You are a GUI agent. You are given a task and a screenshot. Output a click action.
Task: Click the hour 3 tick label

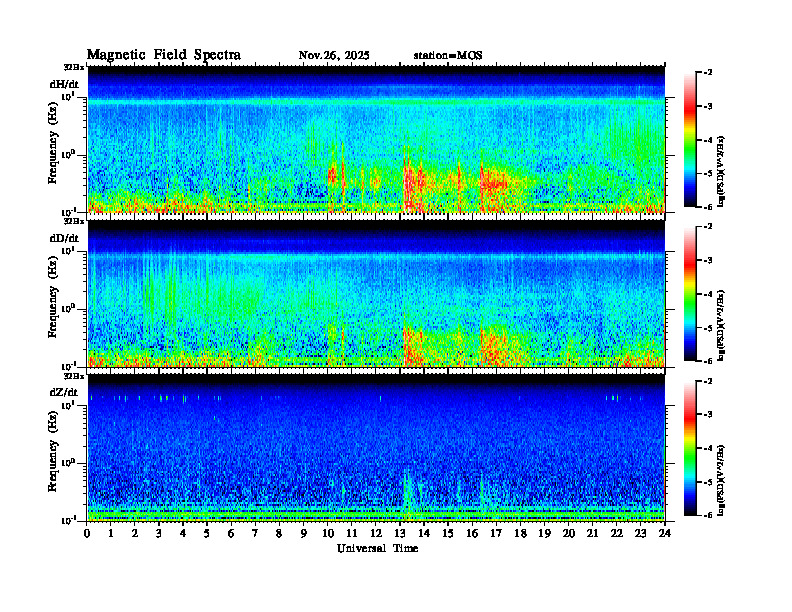pos(159,534)
